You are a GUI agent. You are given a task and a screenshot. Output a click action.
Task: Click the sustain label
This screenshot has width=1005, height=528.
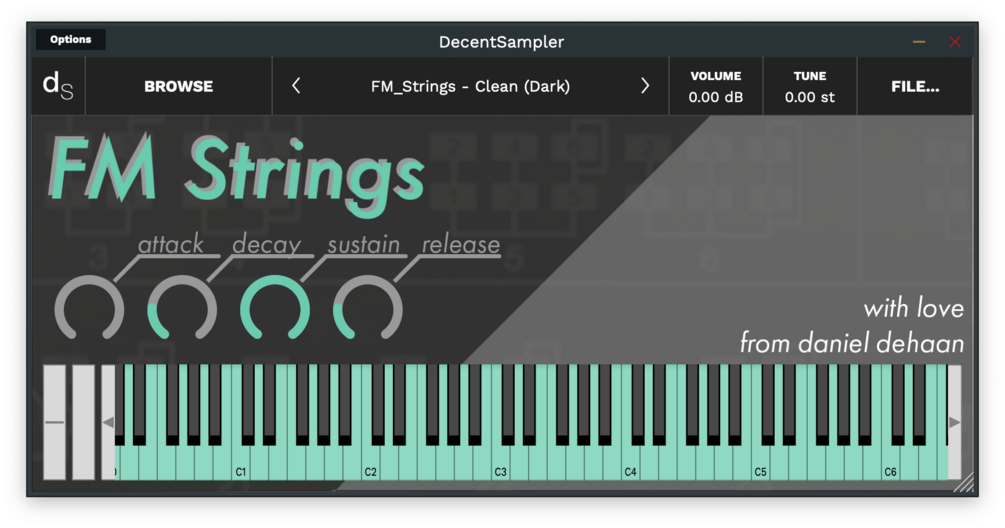tap(363, 244)
